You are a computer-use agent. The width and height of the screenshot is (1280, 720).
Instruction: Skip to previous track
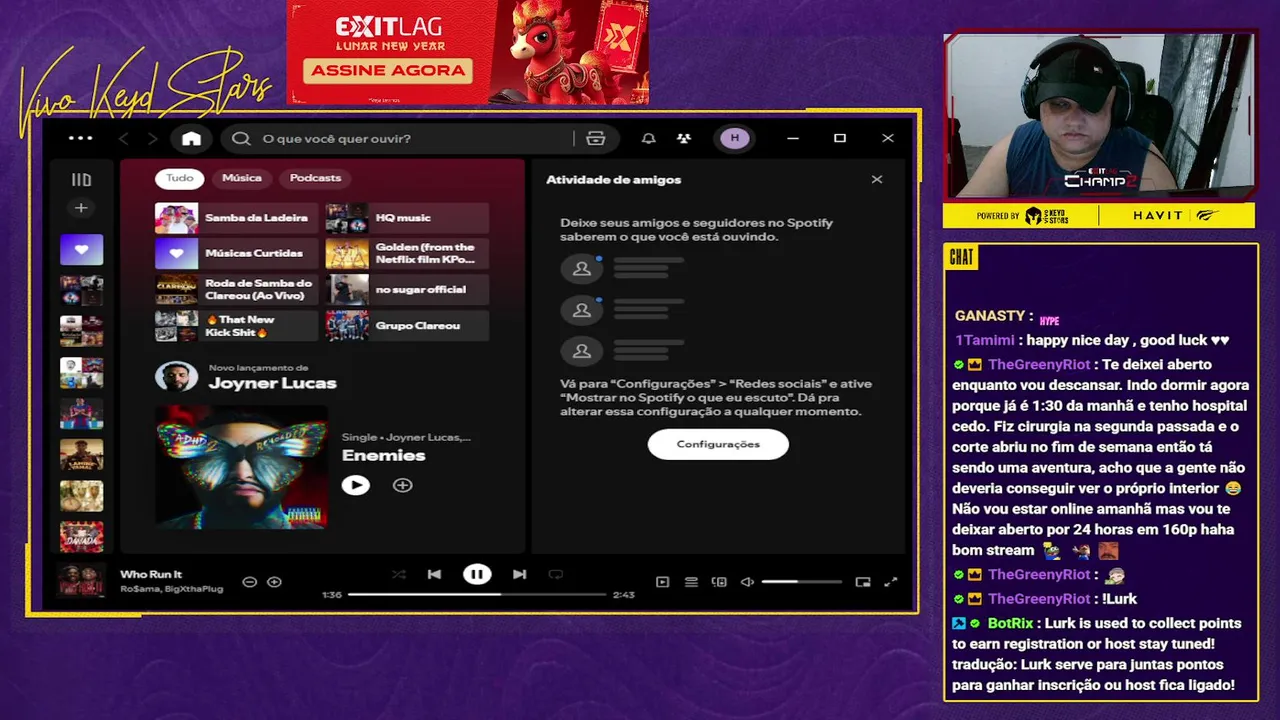pyautogui.click(x=434, y=574)
